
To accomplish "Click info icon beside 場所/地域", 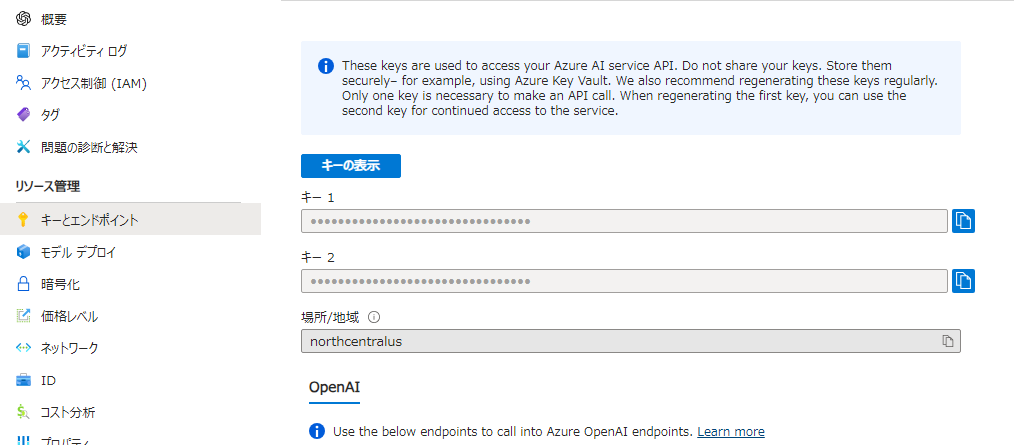I will [x=375, y=317].
